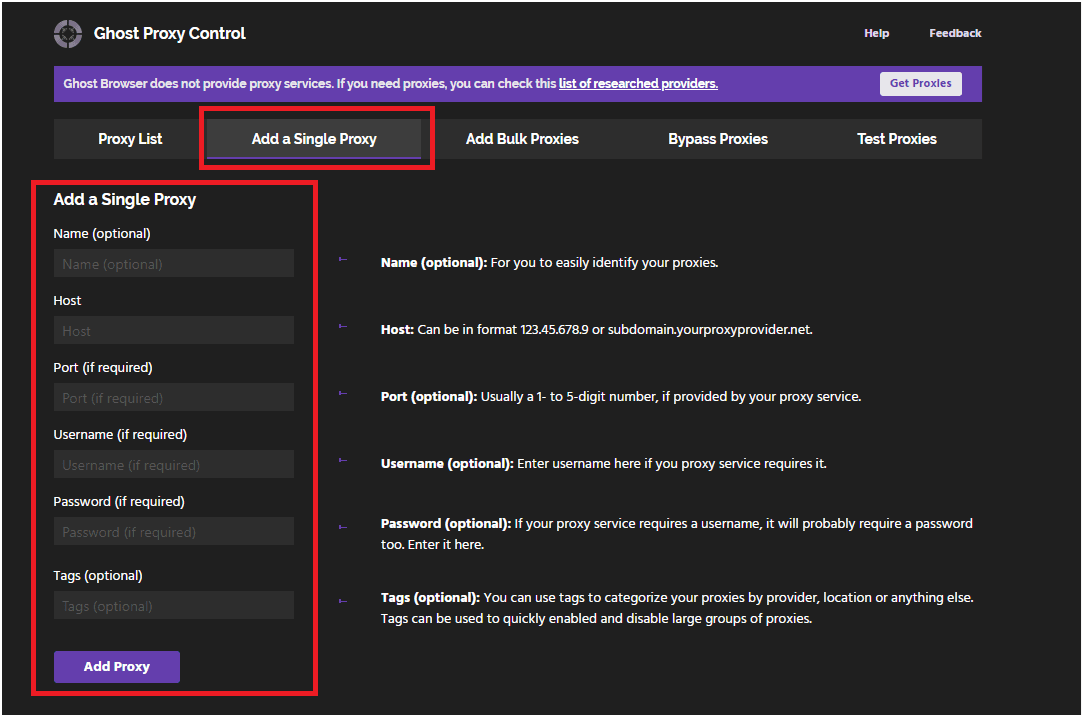This screenshot has height=717, width=1083.
Task: Select the Proxy List tab
Action: pyautogui.click(x=129, y=138)
